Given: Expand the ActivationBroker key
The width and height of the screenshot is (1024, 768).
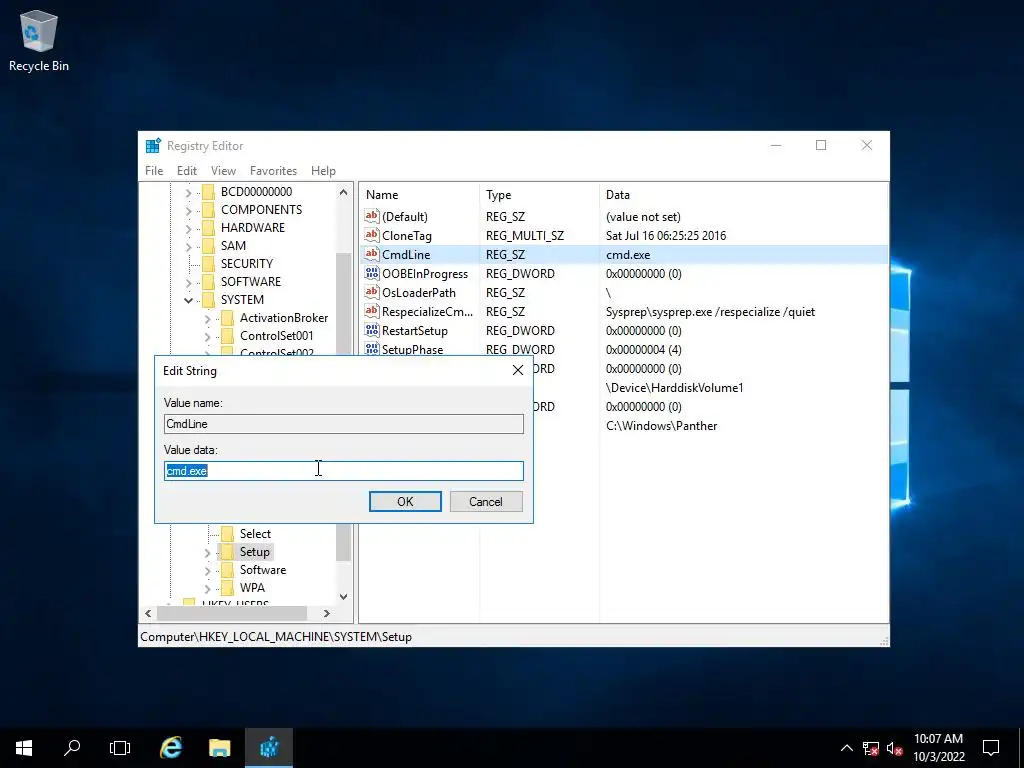Looking at the screenshot, I should (x=208, y=318).
